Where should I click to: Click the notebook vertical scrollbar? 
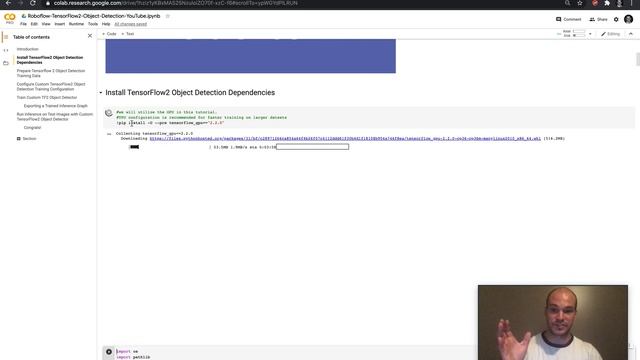[638, 59]
